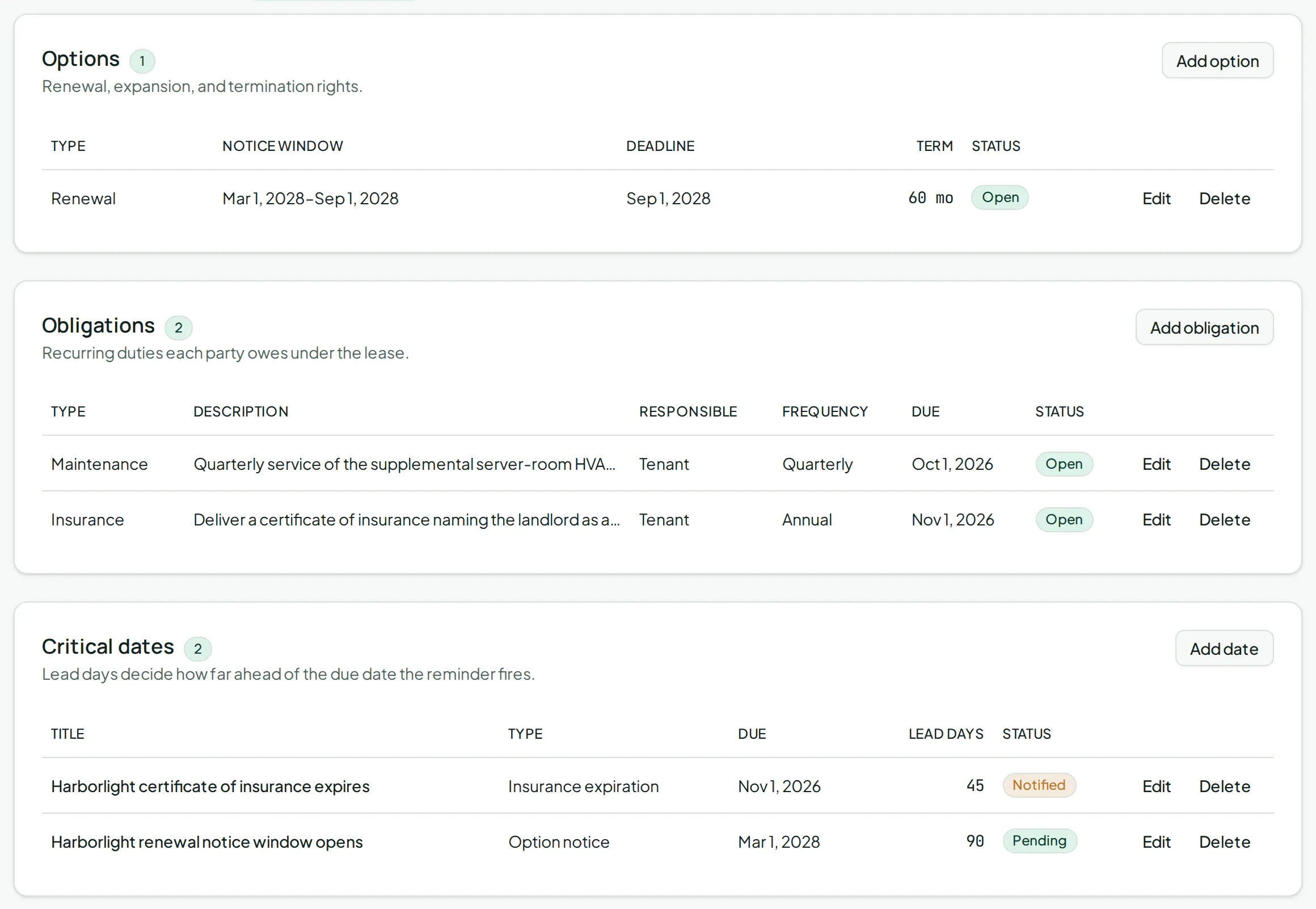Click 'Harborlight certificate of insurance expires' title
The width and height of the screenshot is (1316, 909).
[210, 786]
